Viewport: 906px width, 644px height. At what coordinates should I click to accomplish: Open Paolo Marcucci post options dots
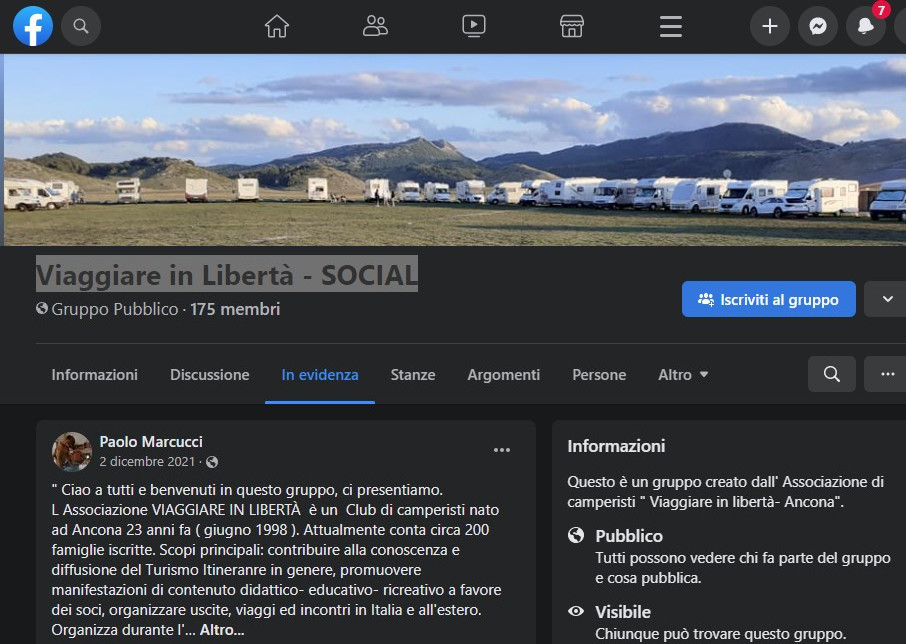(502, 450)
